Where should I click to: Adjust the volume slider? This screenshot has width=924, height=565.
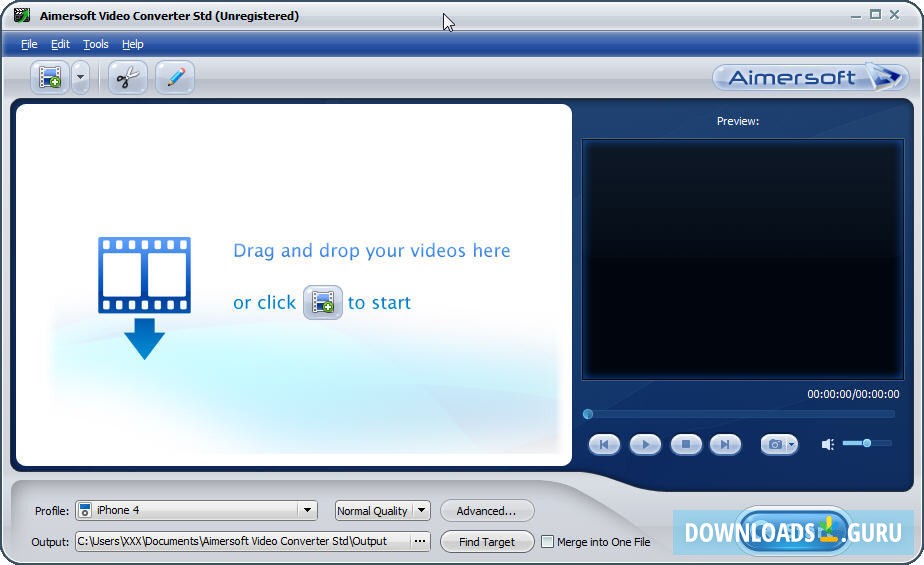point(867,443)
